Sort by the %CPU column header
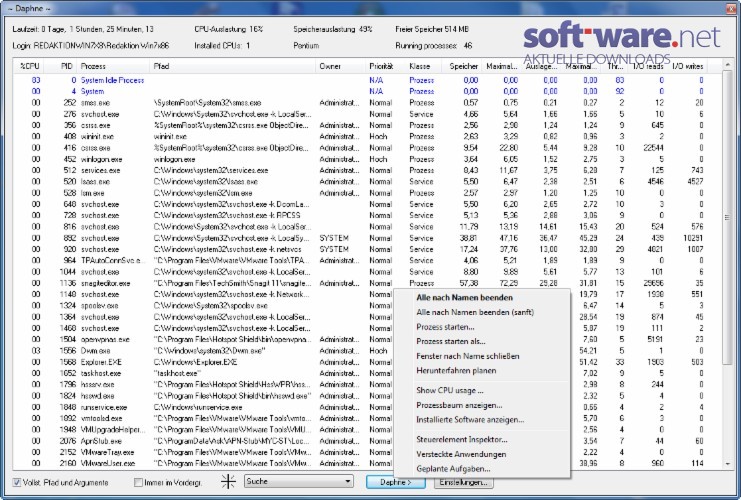741x500 pixels. [x=29, y=67]
